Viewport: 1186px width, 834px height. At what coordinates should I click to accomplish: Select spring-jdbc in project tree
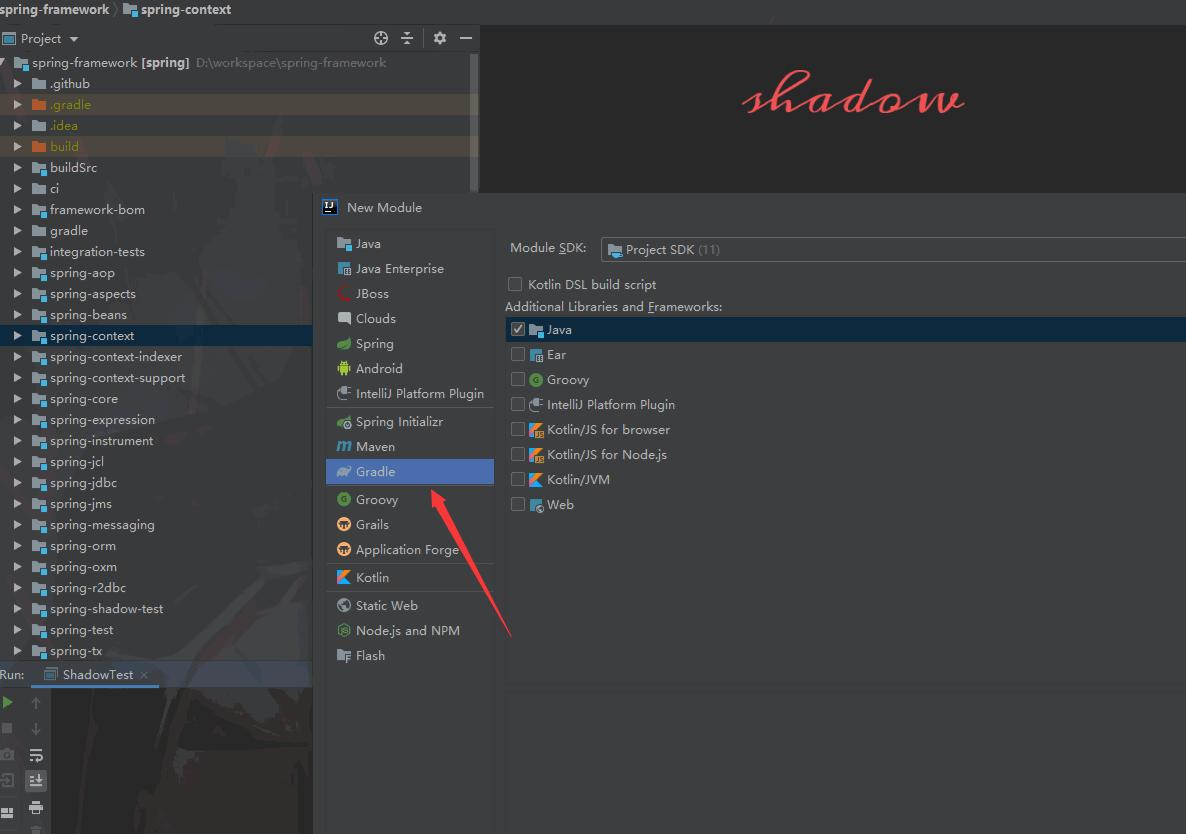coord(83,482)
